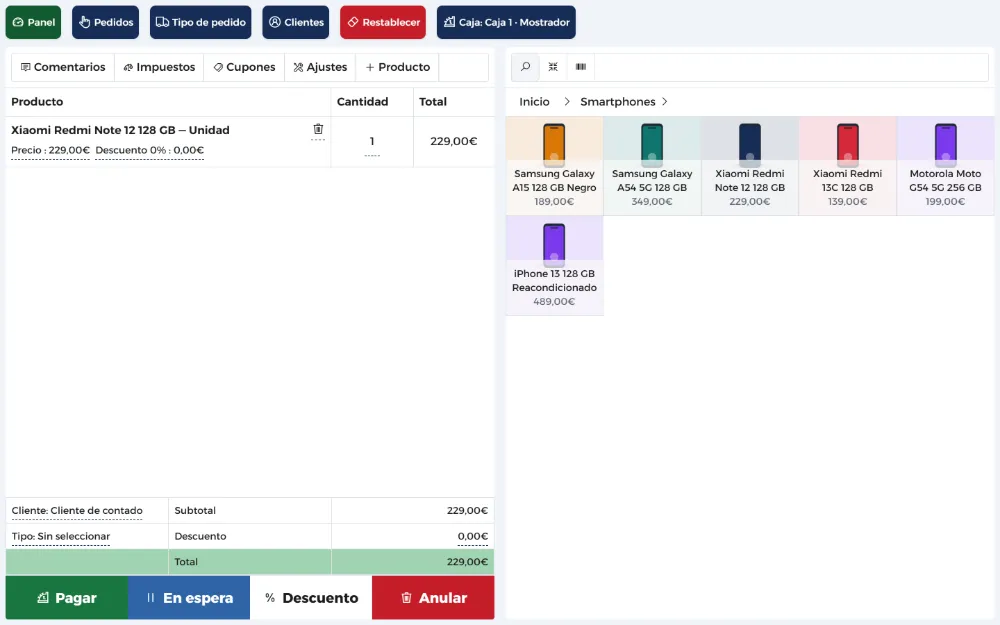Add iPhone 13 128 GB Reacondicionado
The width and height of the screenshot is (1000, 625).
tap(554, 265)
